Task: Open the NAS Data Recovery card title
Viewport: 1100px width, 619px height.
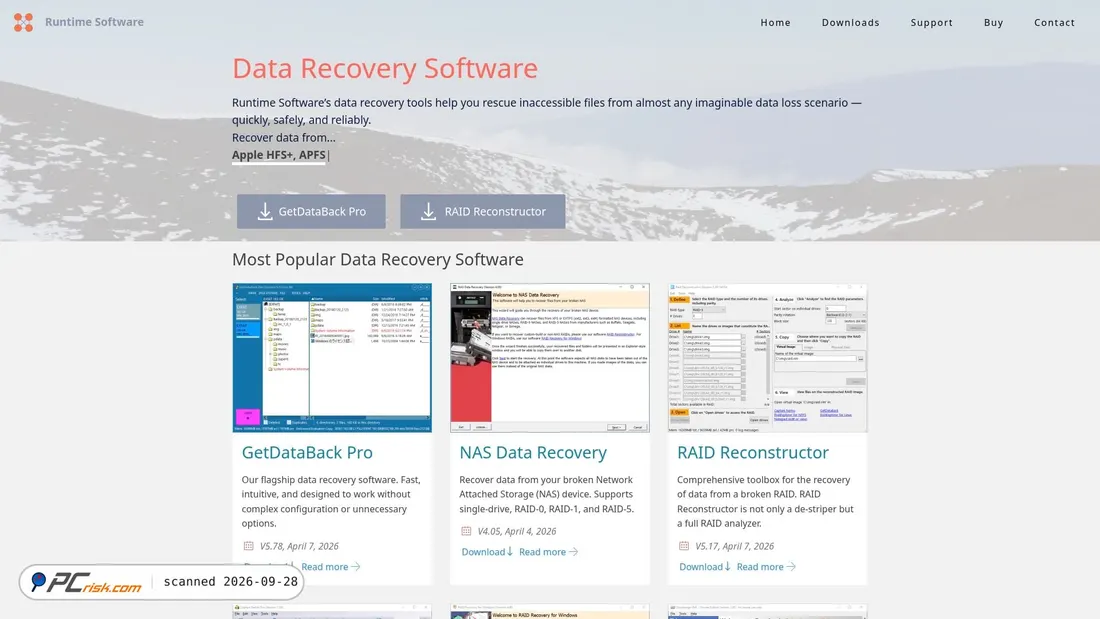Action: click(533, 453)
